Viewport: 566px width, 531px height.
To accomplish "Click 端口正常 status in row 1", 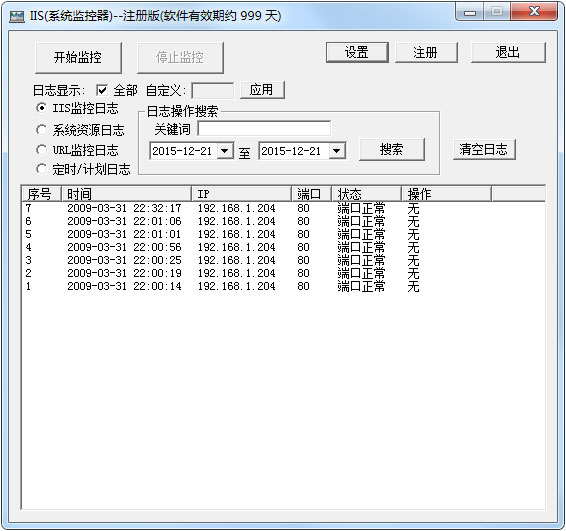I will 361,286.
